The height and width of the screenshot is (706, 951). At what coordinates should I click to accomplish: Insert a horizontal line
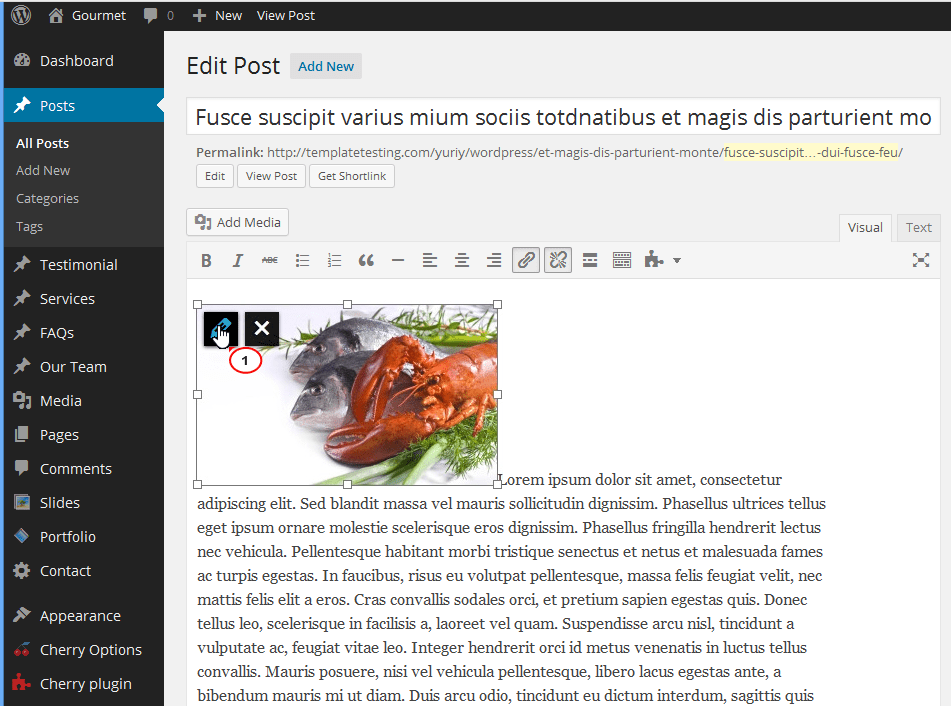tap(397, 260)
